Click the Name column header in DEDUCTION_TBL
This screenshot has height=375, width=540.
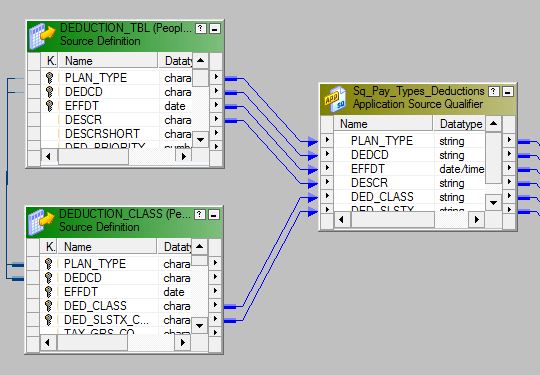[x=108, y=61]
